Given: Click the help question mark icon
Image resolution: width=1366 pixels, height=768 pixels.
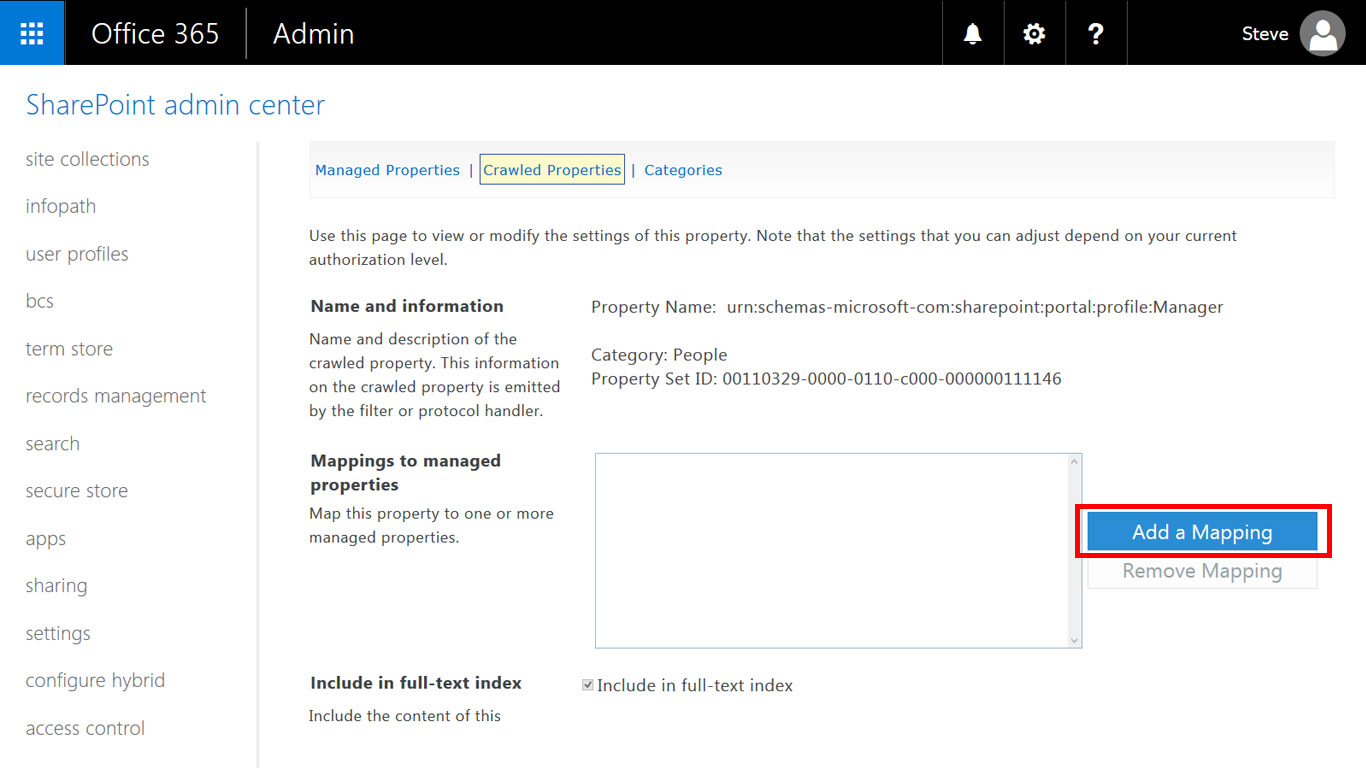Looking at the screenshot, I should [x=1096, y=33].
